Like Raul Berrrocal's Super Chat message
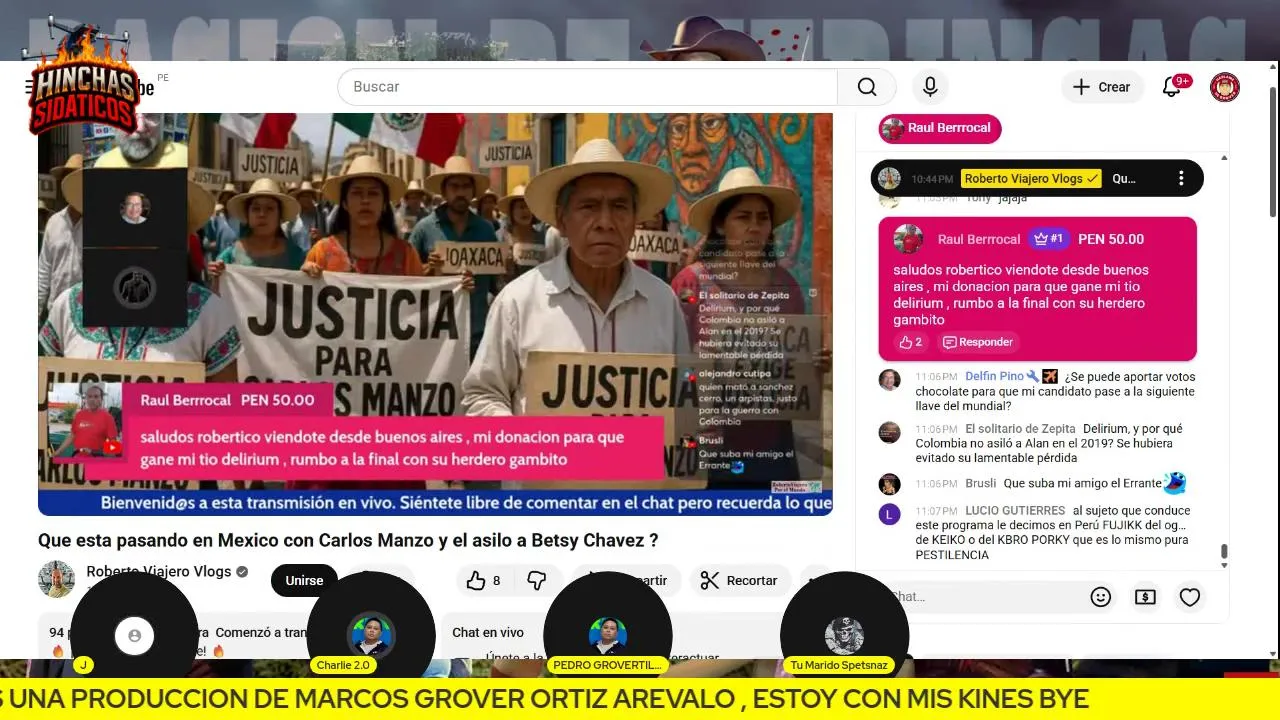The image size is (1280, 720). click(x=910, y=342)
